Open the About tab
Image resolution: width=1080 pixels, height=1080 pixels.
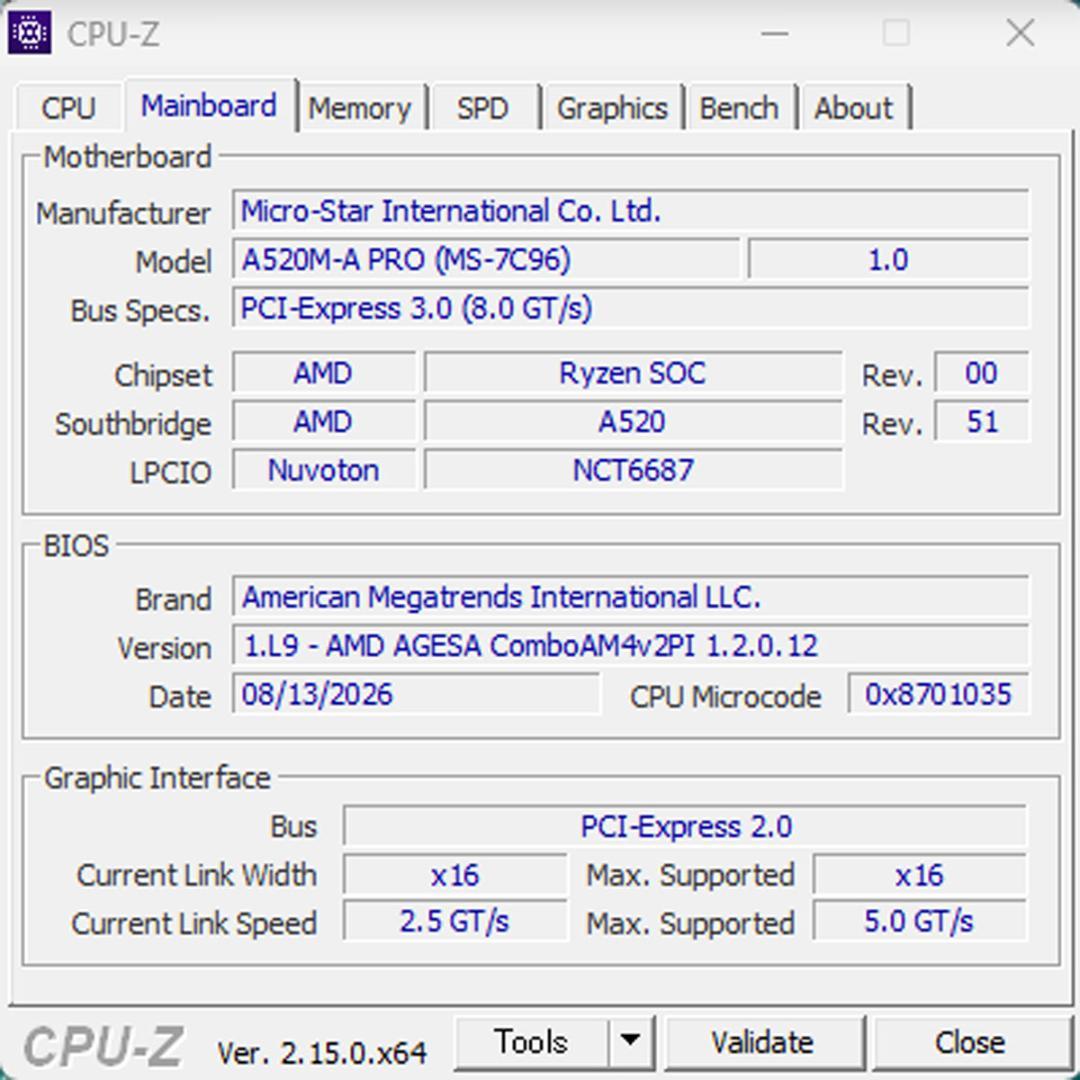tap(854, 108)
